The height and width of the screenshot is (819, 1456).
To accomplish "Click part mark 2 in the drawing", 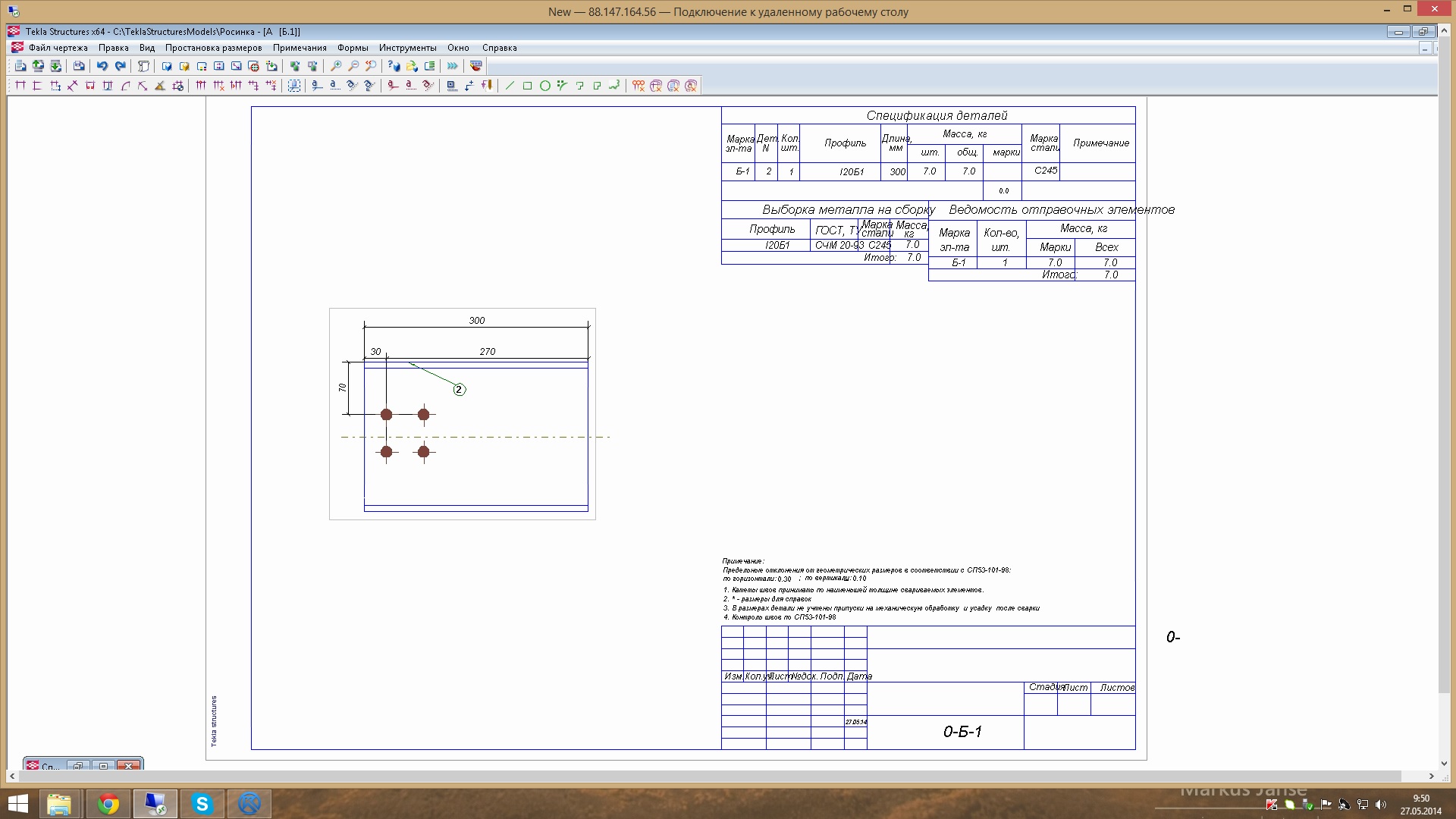I will [459, 390].
